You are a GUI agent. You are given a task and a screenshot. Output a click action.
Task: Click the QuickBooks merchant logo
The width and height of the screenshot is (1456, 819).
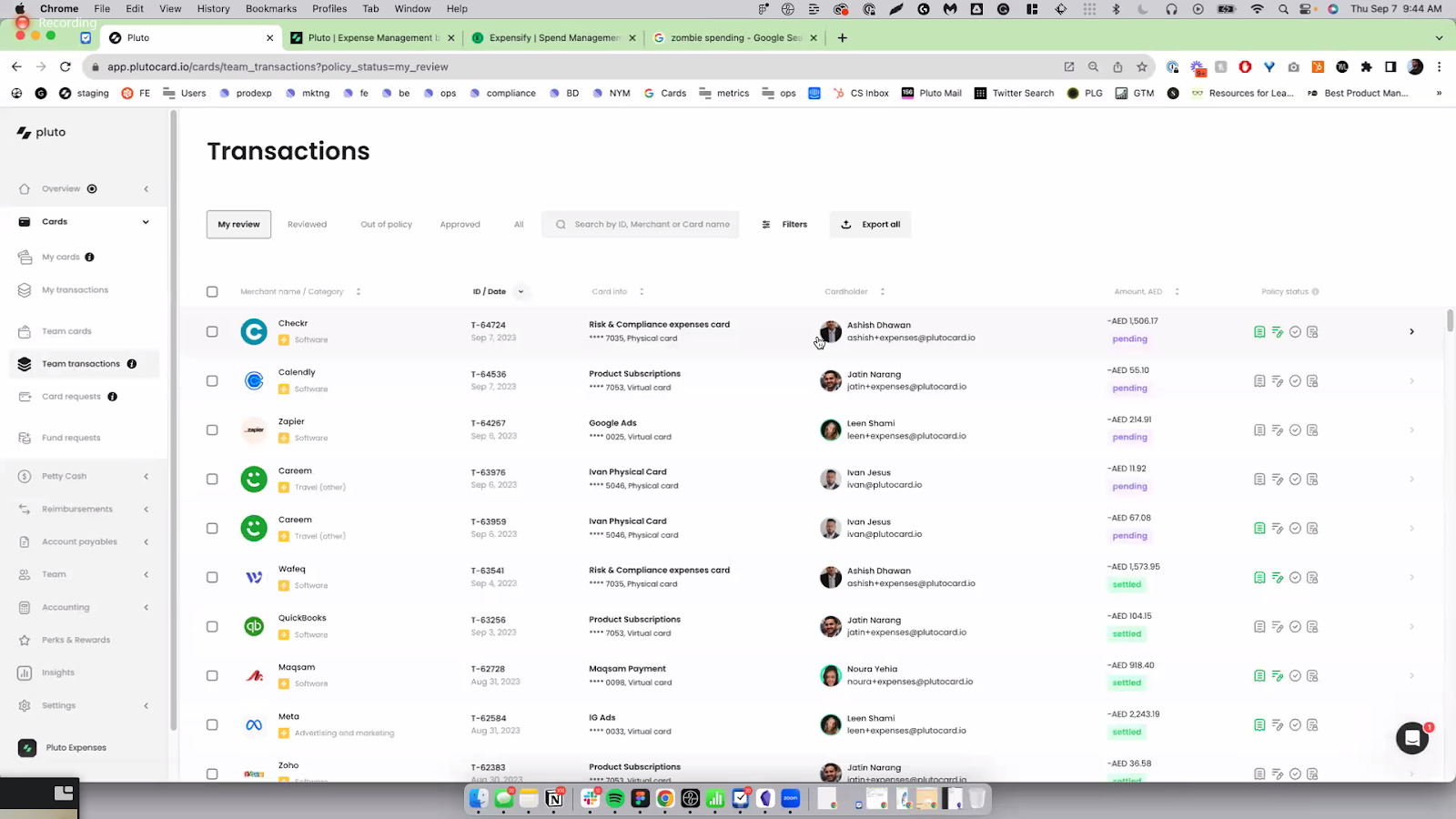click(254, 627)
